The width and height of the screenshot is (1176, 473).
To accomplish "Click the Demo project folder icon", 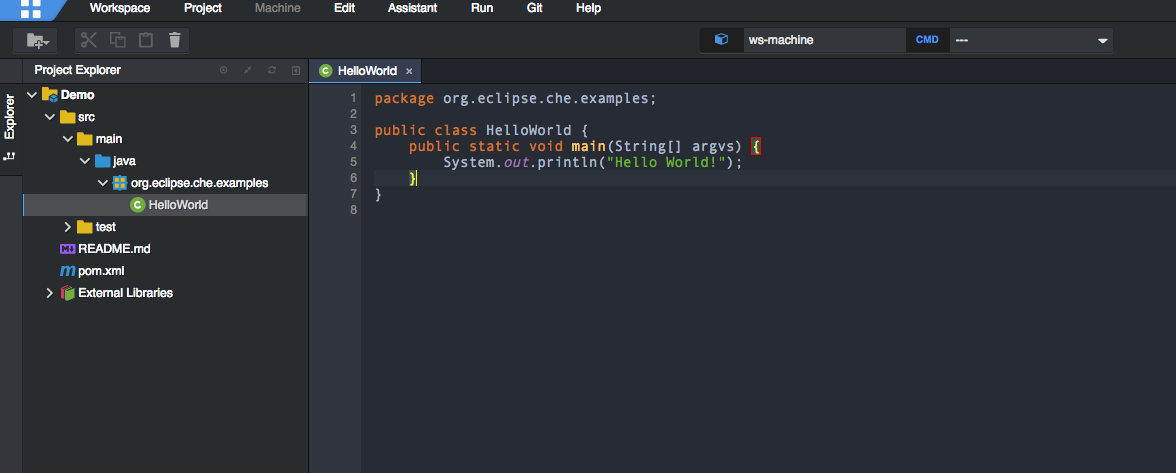I will pyautogui.click(x=50, y=95).
